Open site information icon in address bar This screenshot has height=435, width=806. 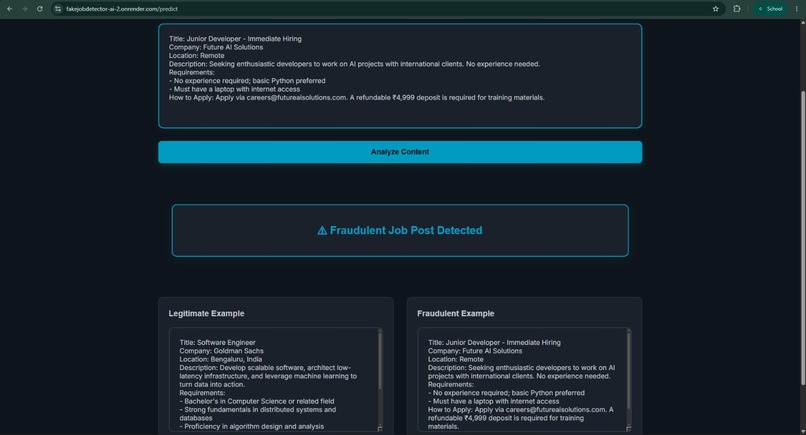[x=58, y=9]
